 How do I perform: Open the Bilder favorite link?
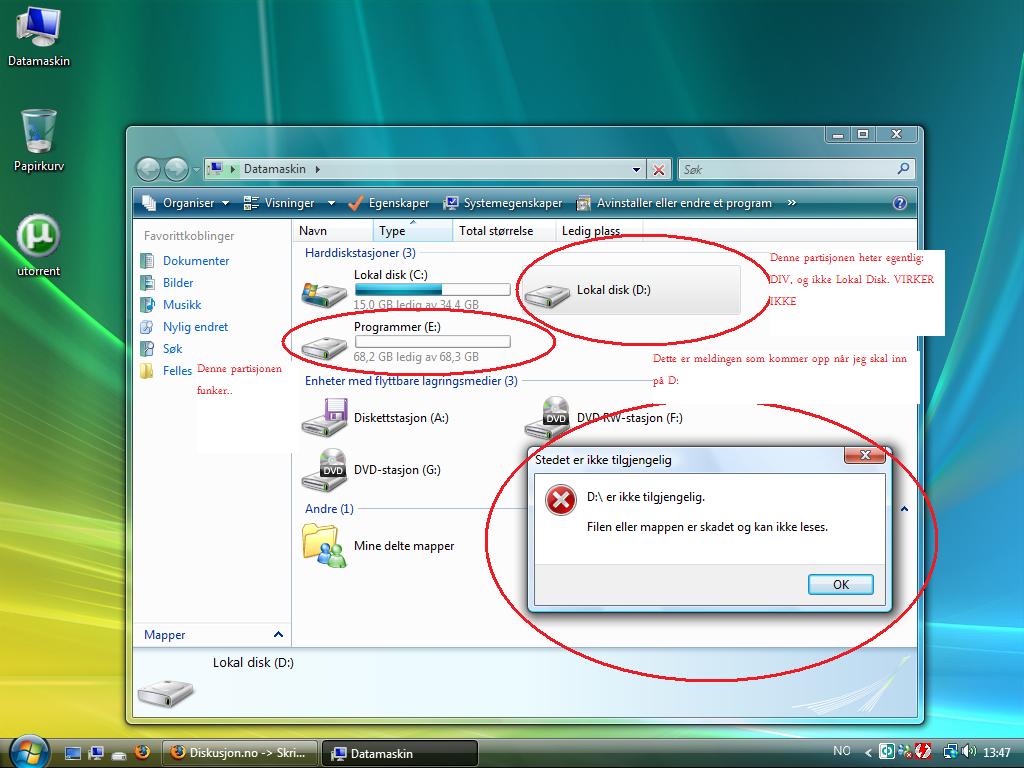[178, 283]
